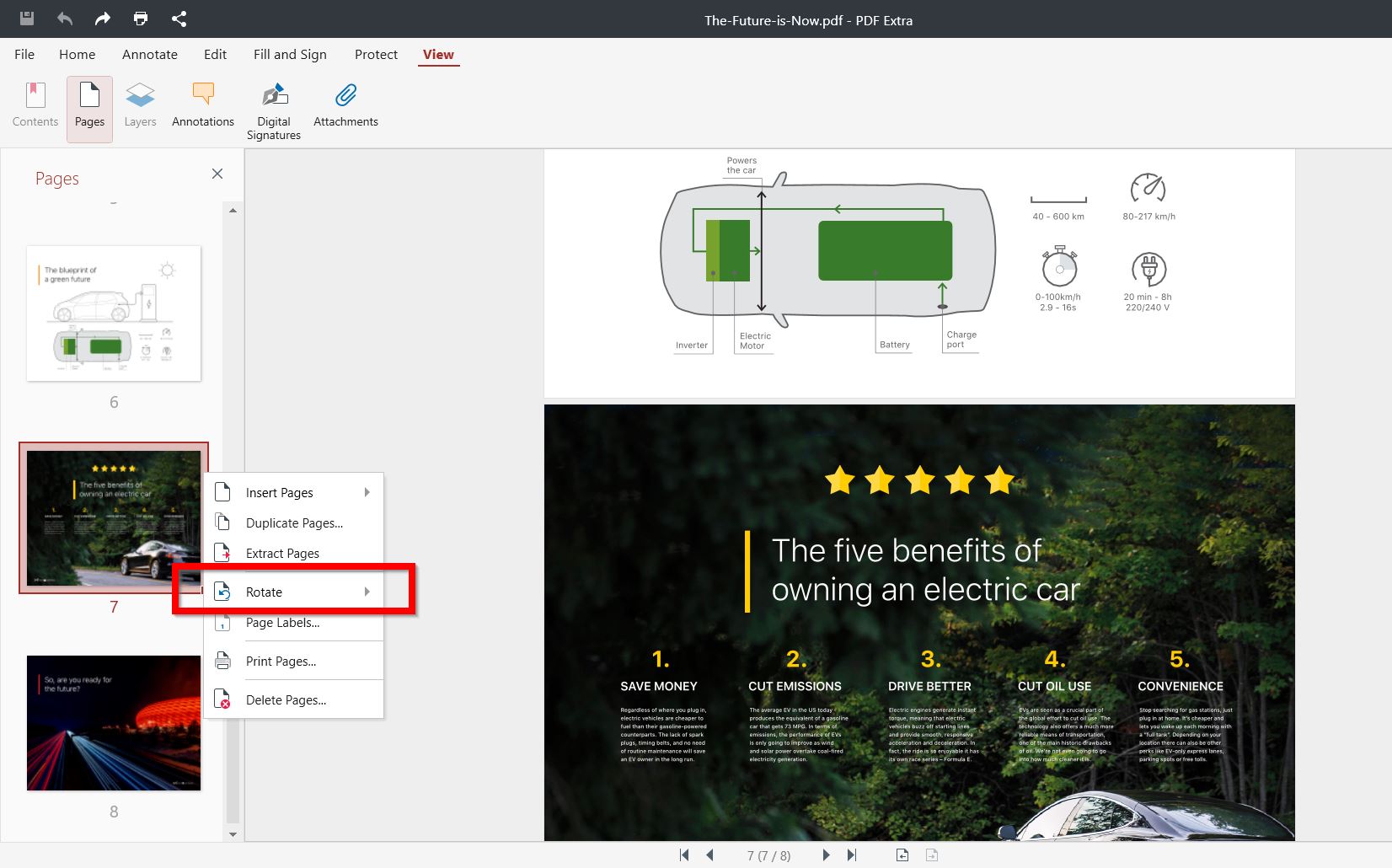Click the Share icon
Image resolution: width=1392 pixels, height=868 pixels.
[x=179, y=19]
